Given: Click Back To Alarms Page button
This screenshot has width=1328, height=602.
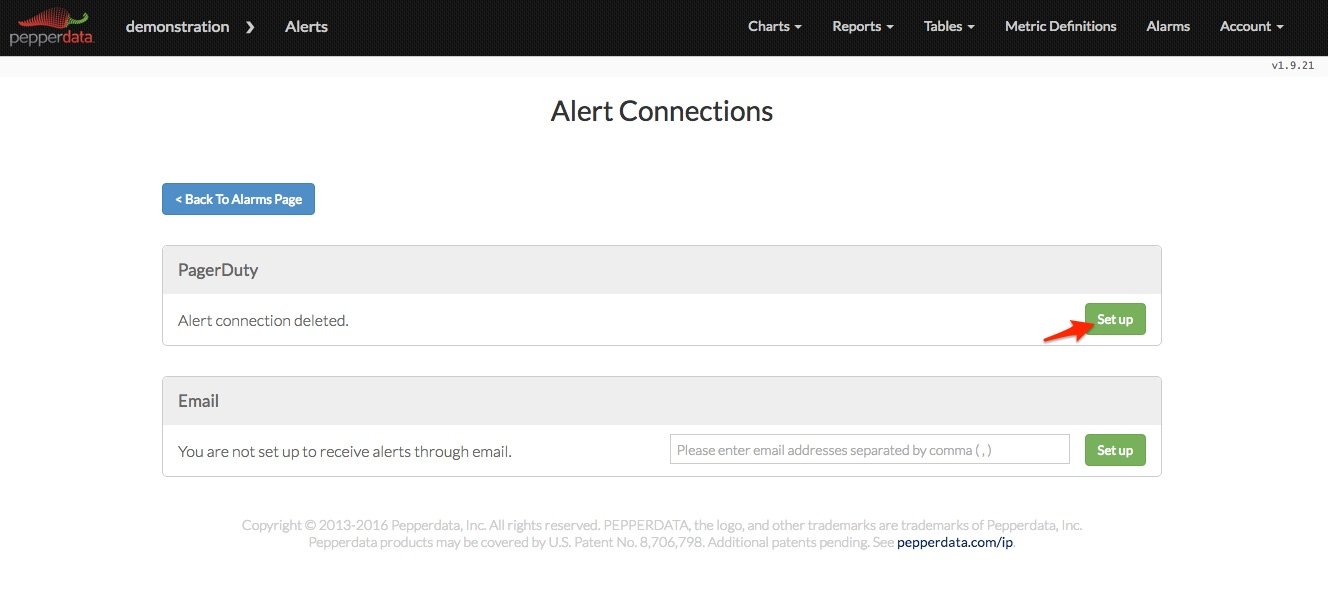Looking at the screenshot, I should pos(238,199).
